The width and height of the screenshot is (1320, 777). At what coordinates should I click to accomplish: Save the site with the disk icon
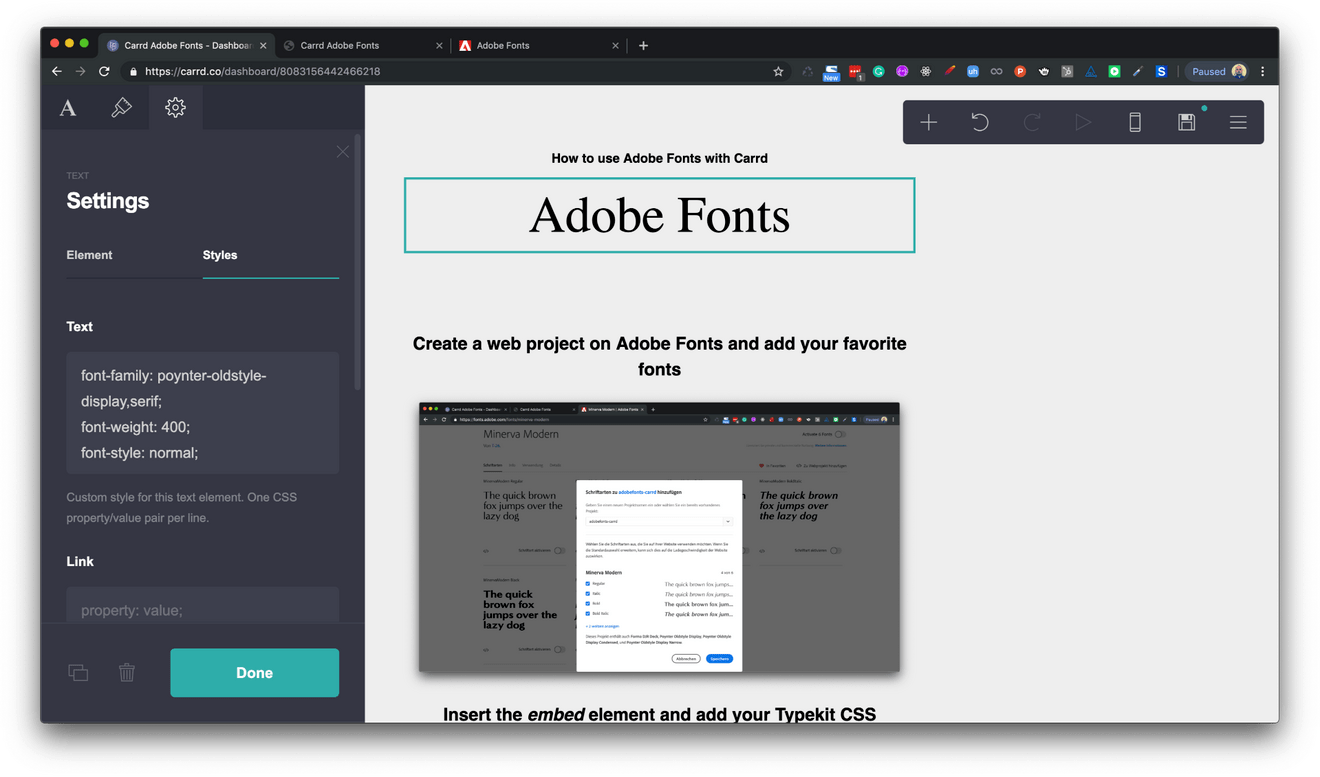[x=1186, y=121]
